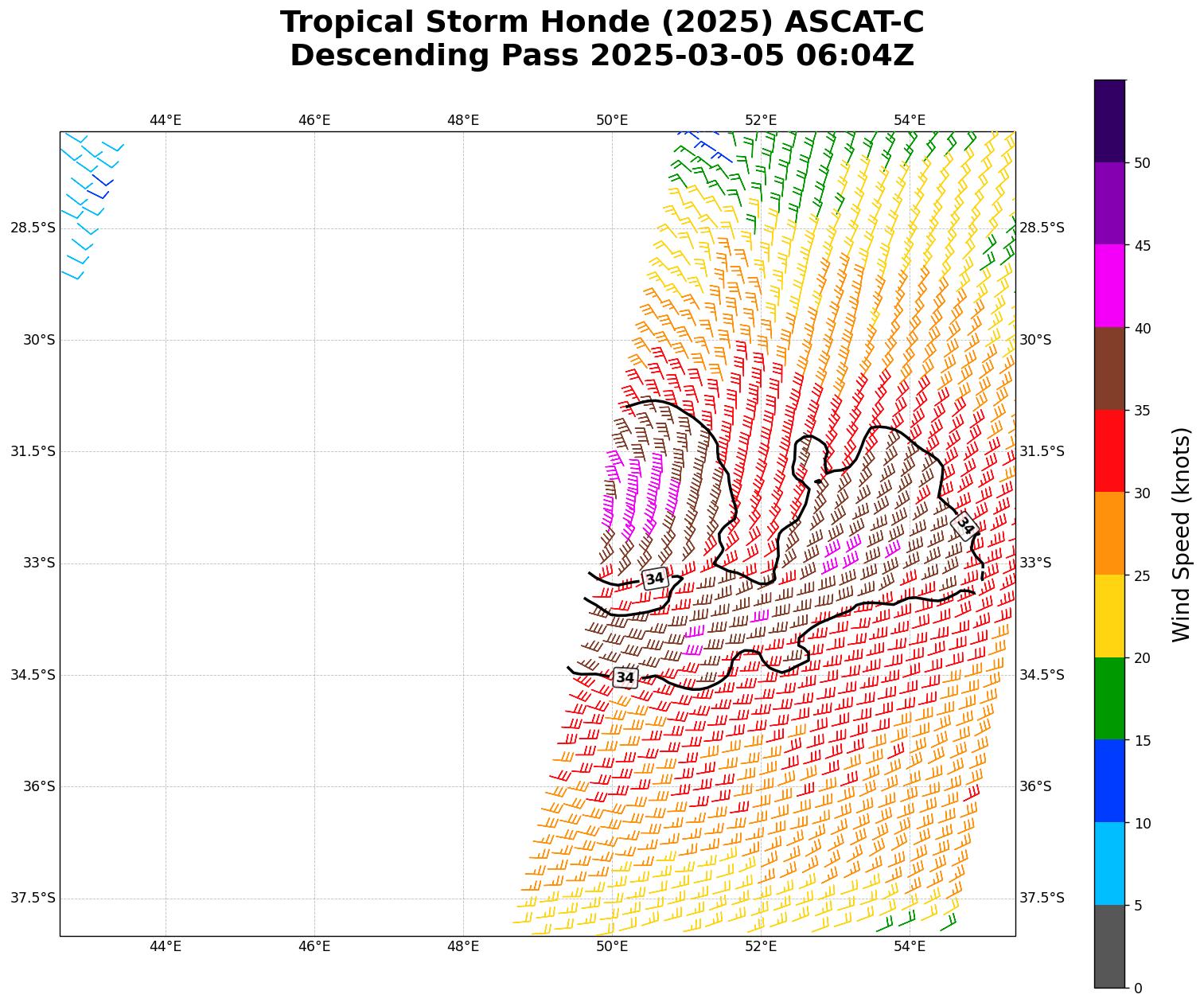Click the 28.5°S label on the right axis
The image size is (1204, 1006).
click(1041, 228)
